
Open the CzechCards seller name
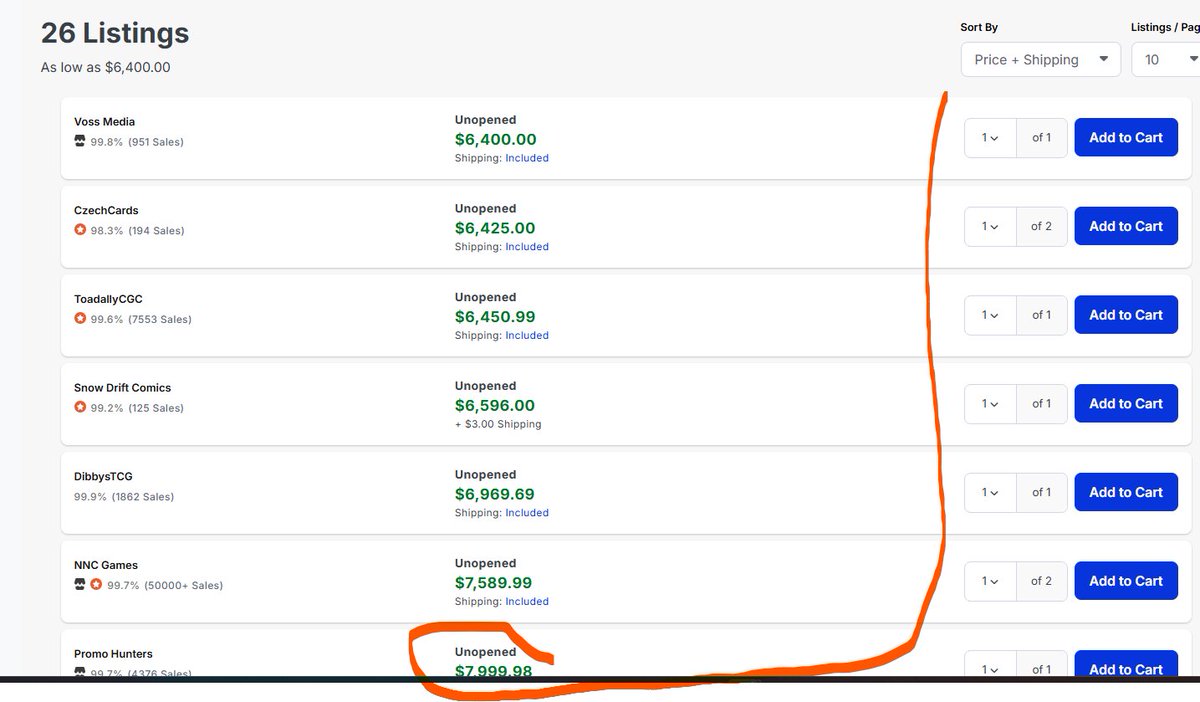coord(106,211)
